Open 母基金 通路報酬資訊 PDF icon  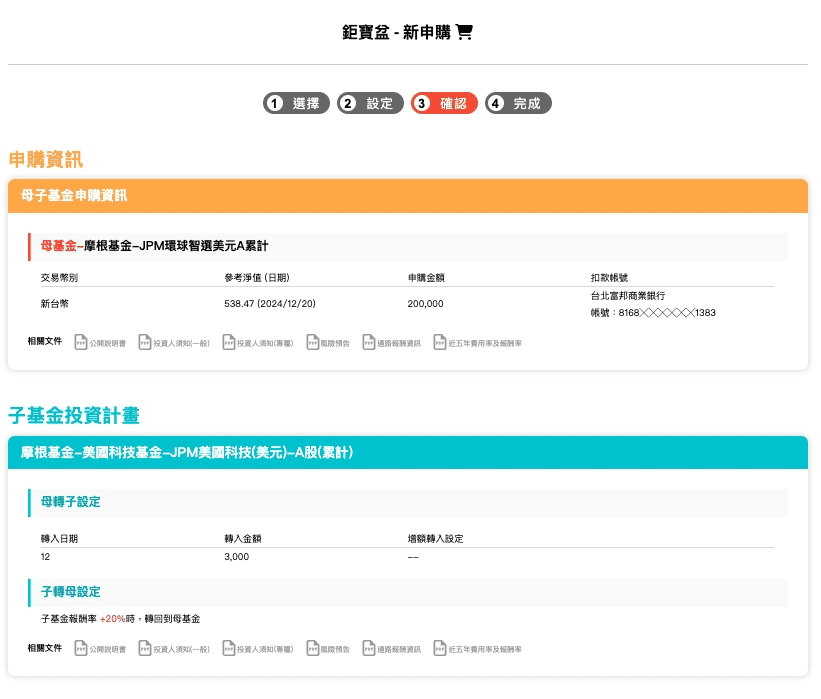369,342
